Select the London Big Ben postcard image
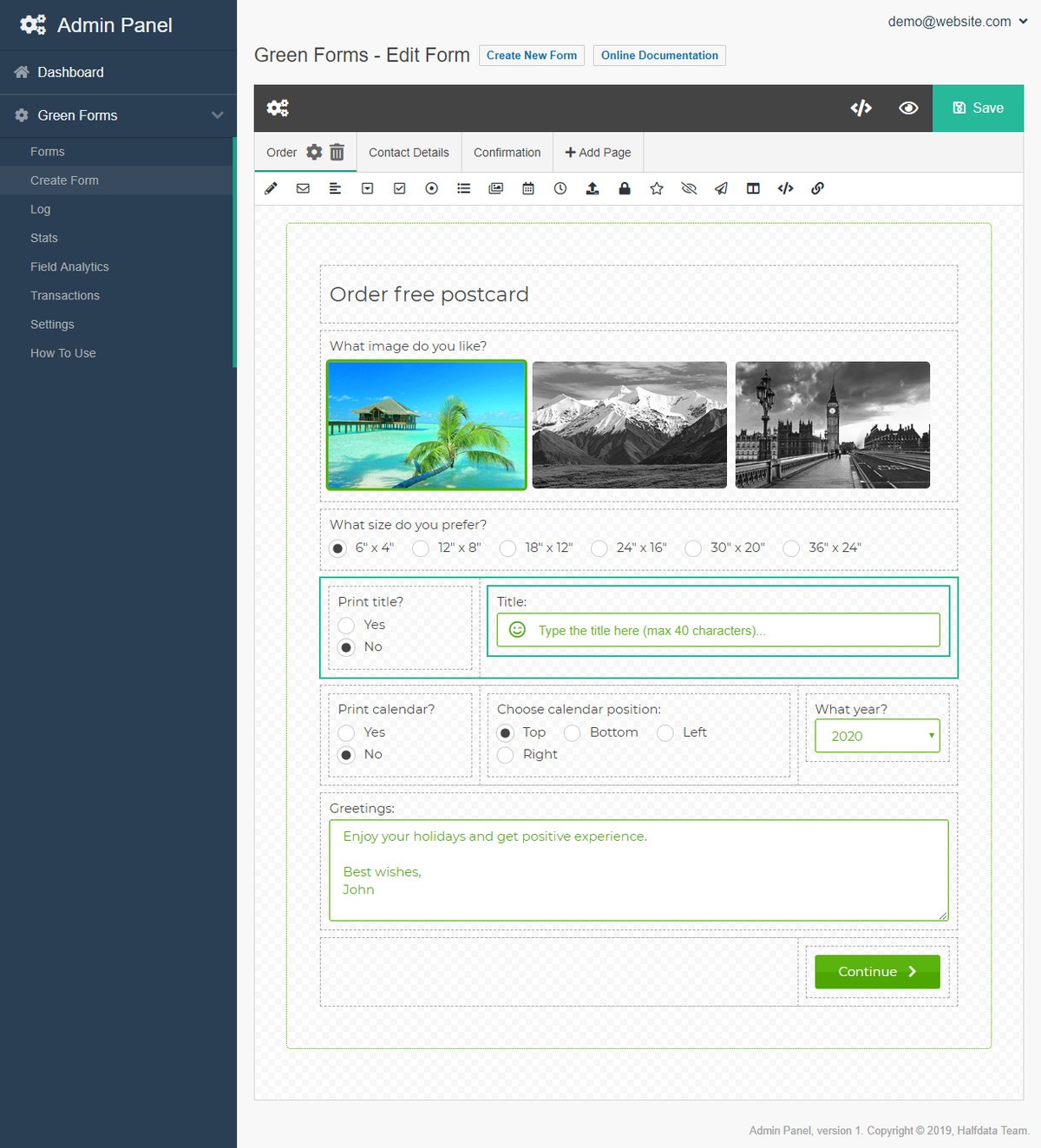 point(833,425)
